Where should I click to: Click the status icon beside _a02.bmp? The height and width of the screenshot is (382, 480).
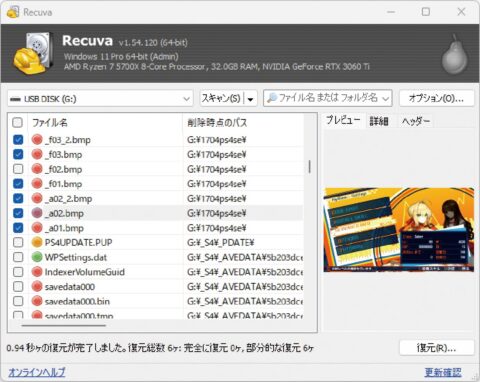37,213
